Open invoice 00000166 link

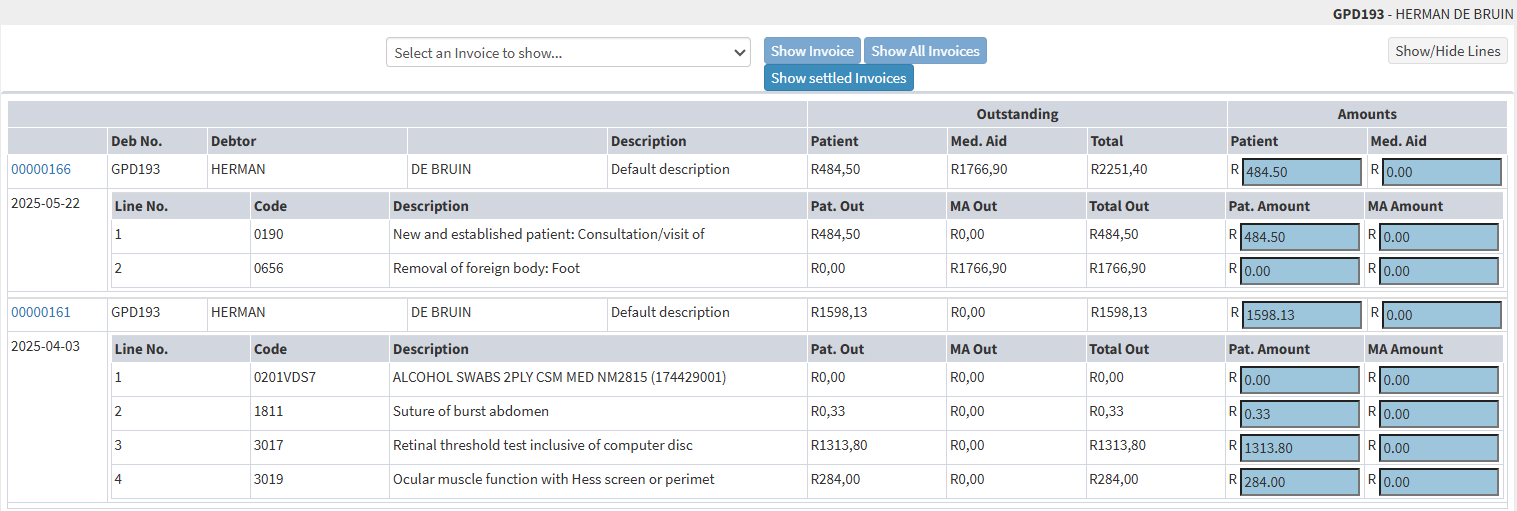(41, 169)
